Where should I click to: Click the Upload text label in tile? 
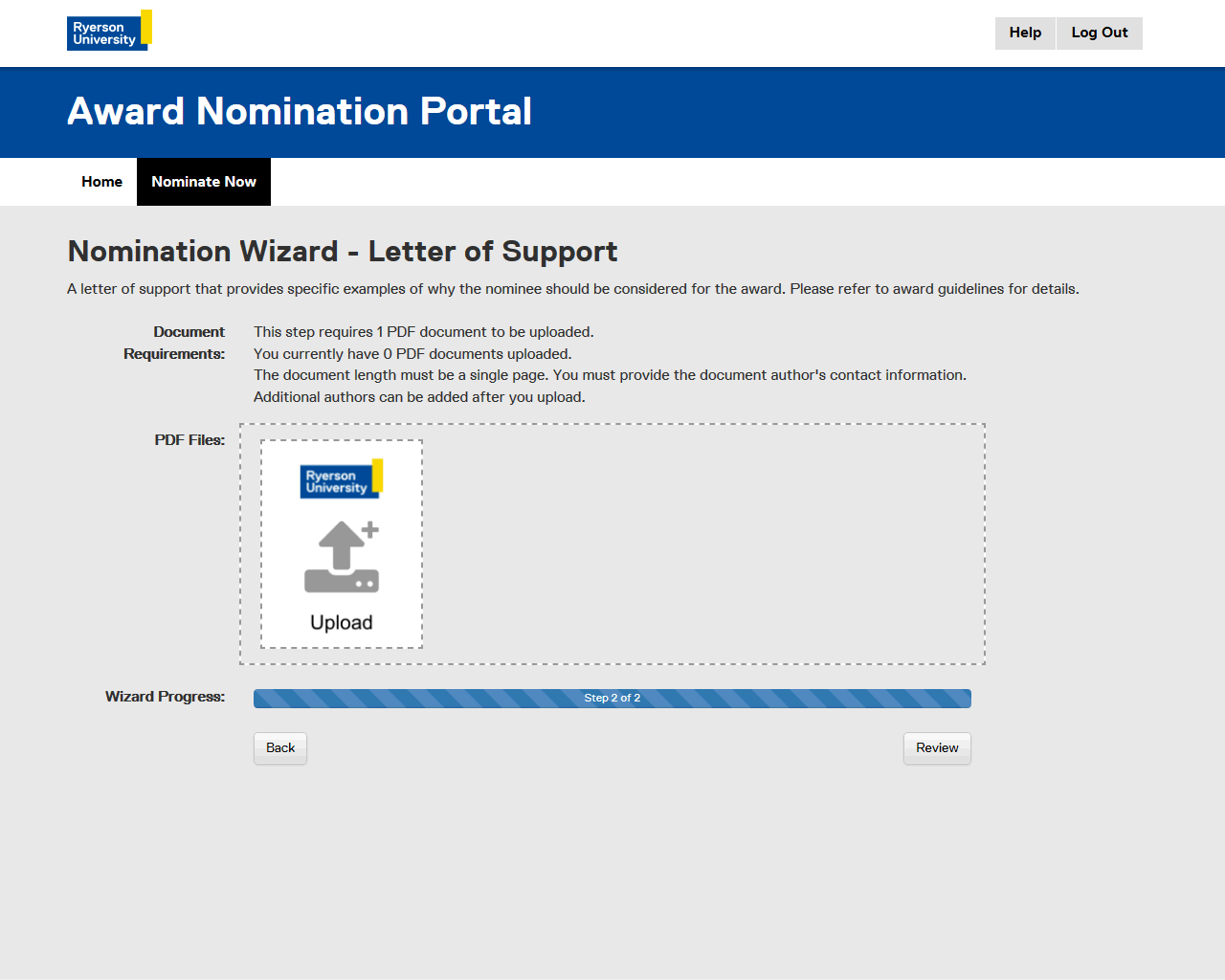(342, 623)
